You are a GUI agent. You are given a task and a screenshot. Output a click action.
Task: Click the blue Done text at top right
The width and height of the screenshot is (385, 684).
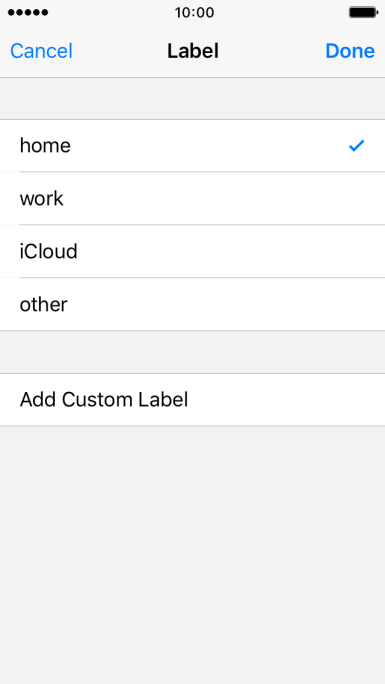[350, 51]
